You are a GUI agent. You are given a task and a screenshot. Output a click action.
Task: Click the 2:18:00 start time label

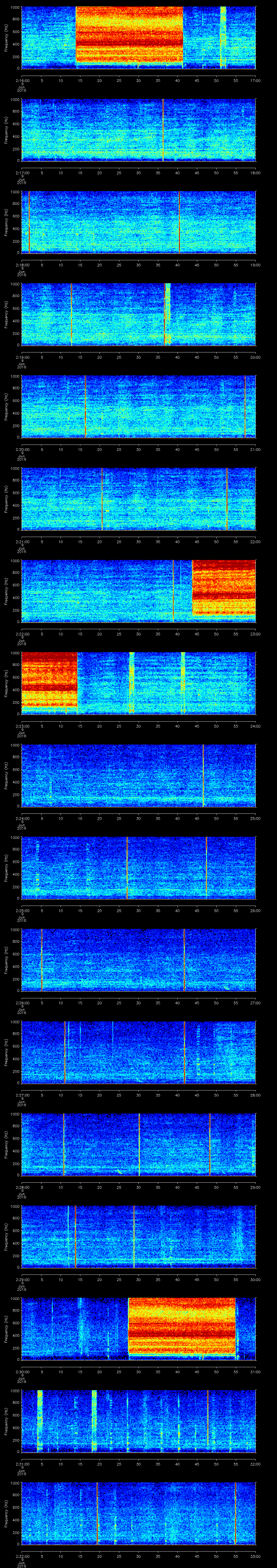click(22, 265)
